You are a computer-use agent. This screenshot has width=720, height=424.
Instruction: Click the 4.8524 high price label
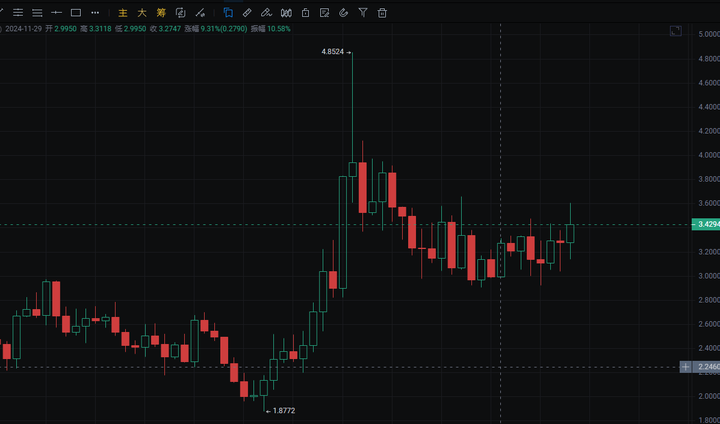pyautogui.click(x=333, y=52)
